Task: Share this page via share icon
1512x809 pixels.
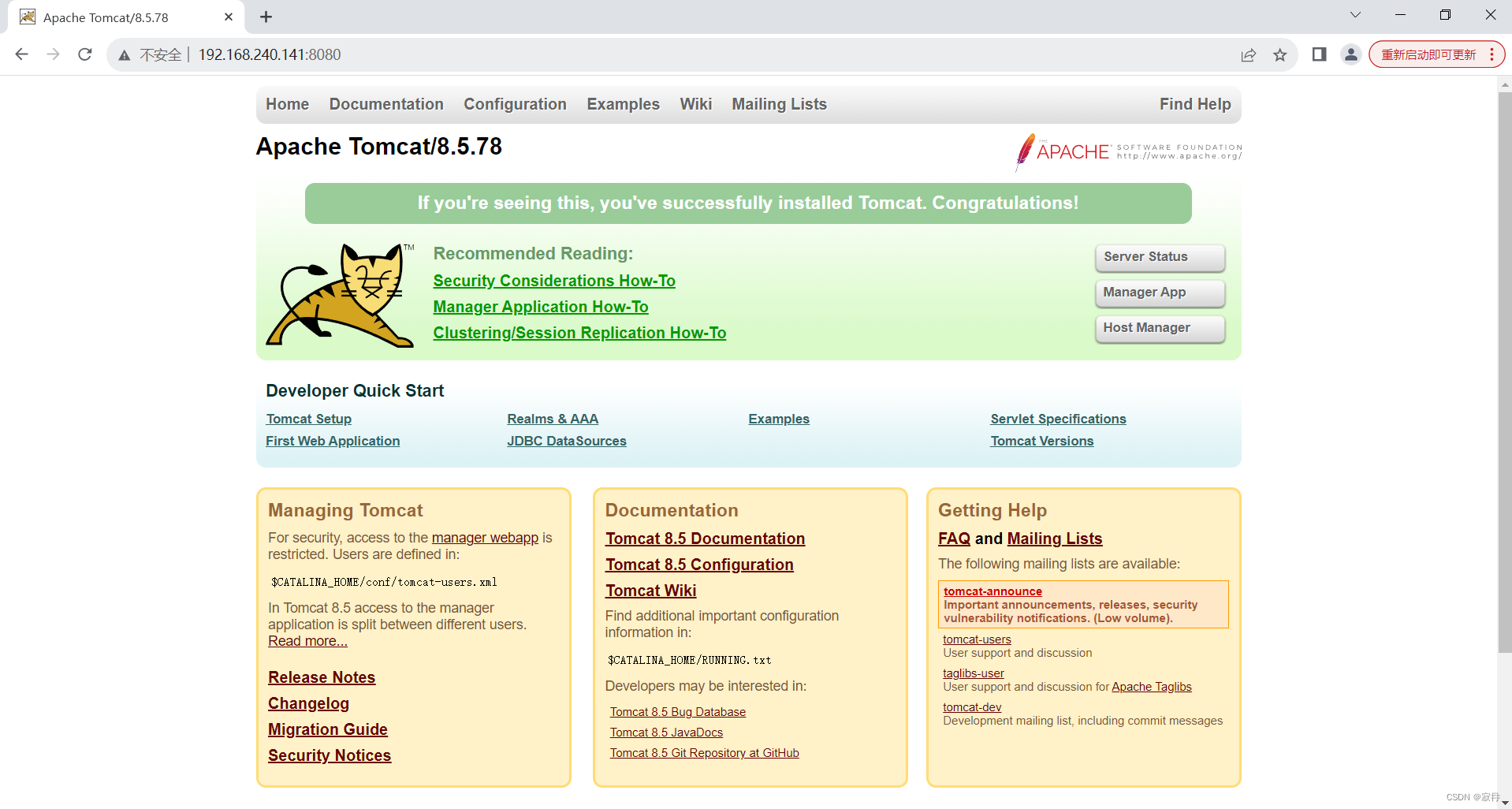Action: [1249, 54]
